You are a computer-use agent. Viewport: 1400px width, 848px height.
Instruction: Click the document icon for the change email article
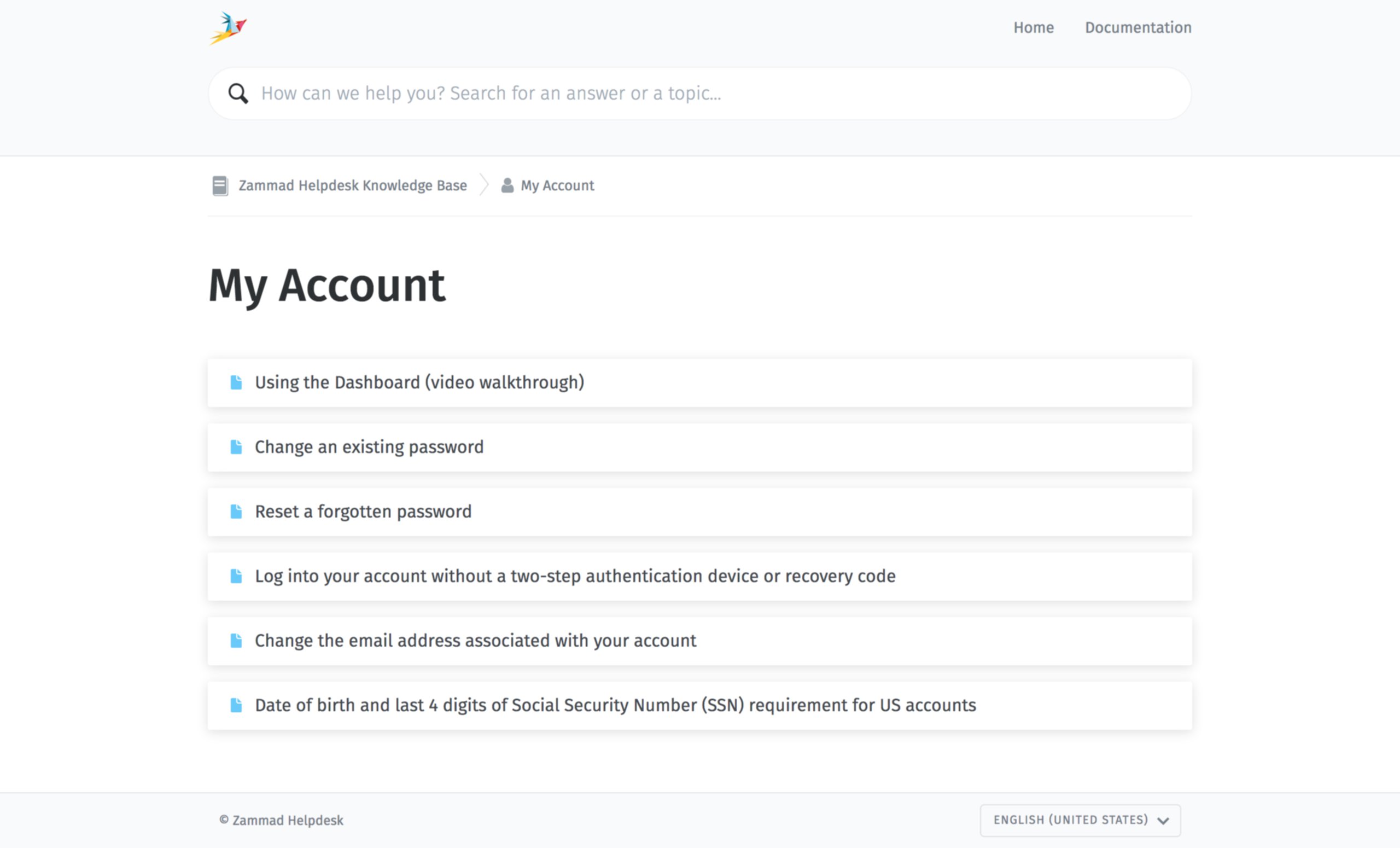tap(236, 641)
